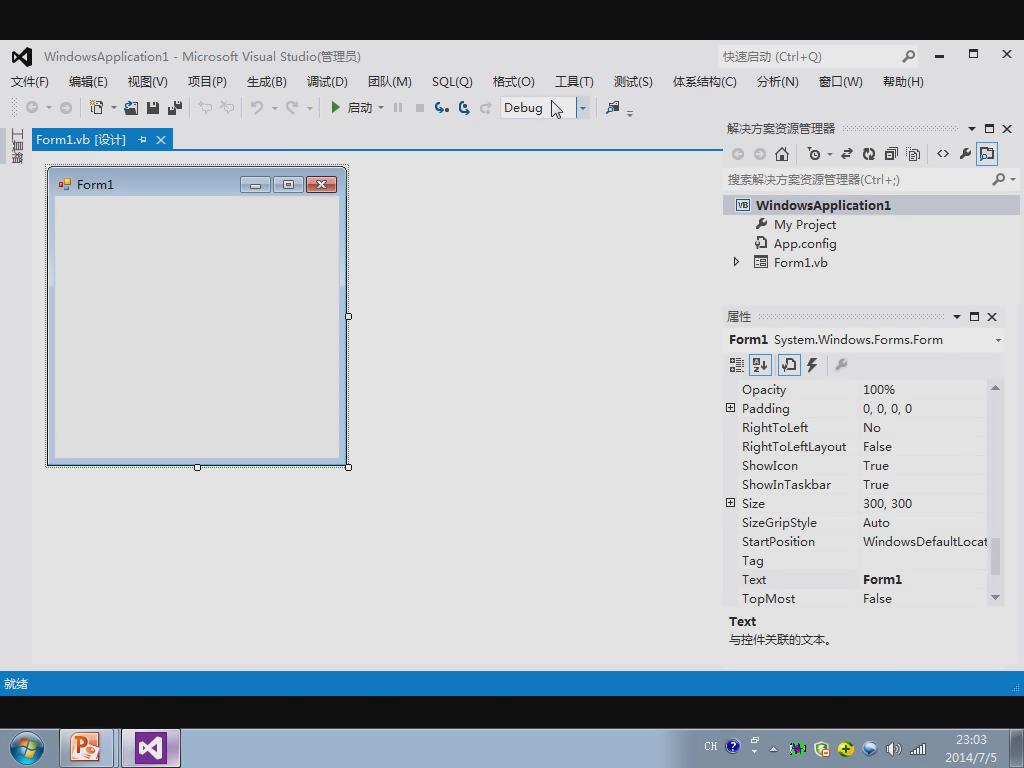Click the New Project toolbar icon
Image resolution: width=1024 pixels, height=768 pixels.
pyautogui.click(x=96, y=107)
